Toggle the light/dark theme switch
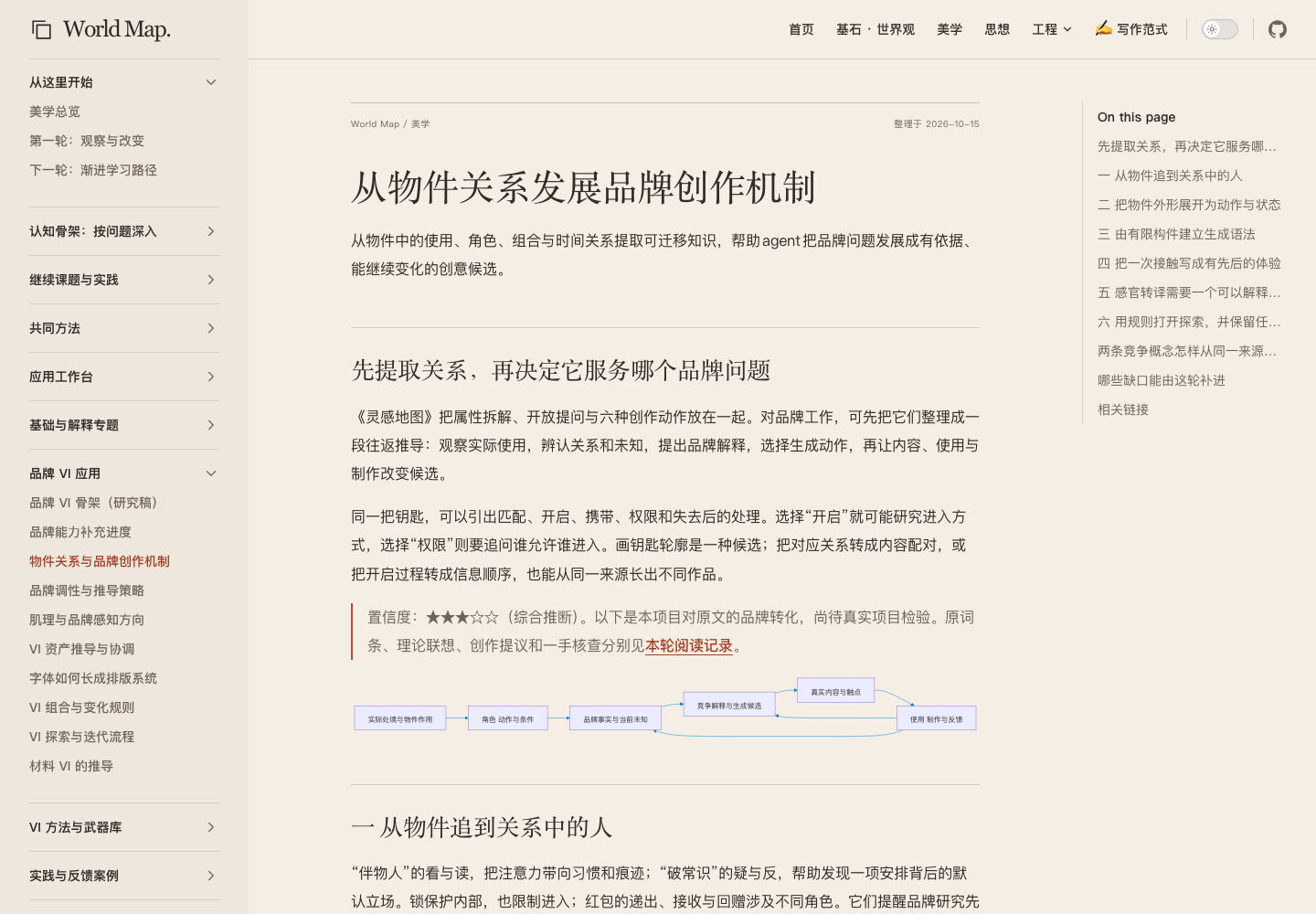This screenshot has width=1316, height=914. 1219,29
